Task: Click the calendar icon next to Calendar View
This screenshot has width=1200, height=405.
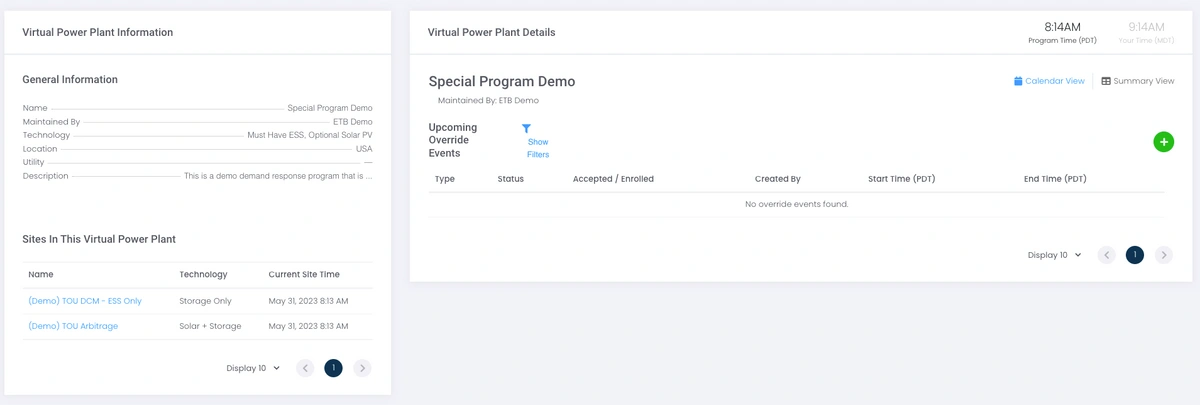Action: coord(1018,81)
